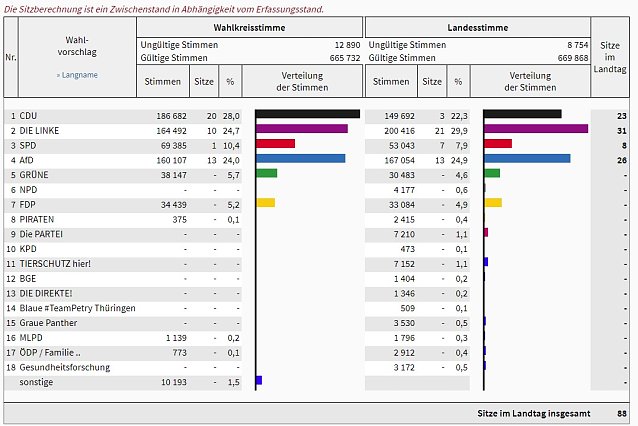The height and width of the screenshot is (426, 638).
Task: Click the Sitze im Landtag column header
Action: 610,57
